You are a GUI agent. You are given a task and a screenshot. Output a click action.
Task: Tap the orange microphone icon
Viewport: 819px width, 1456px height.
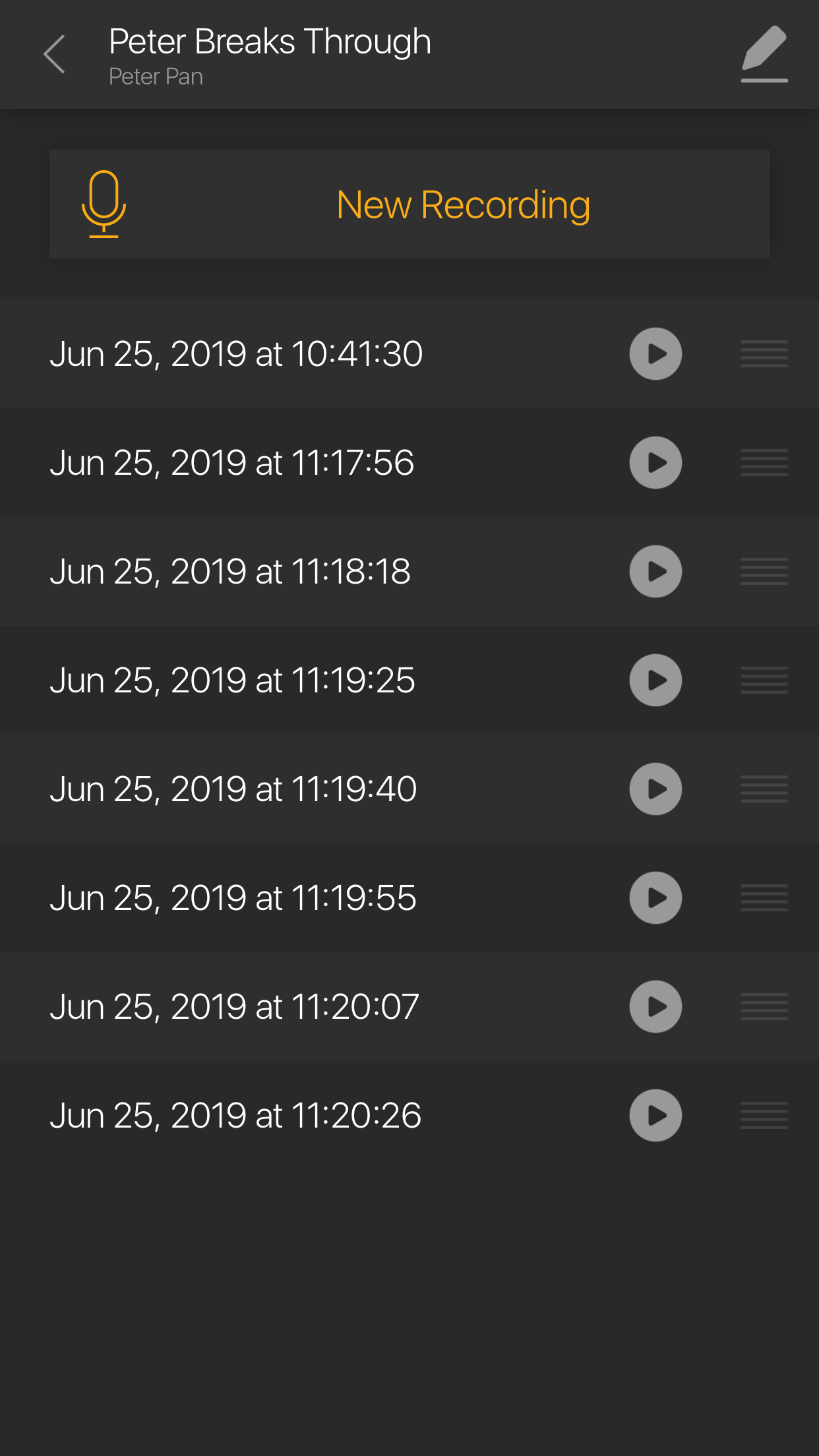pos(104,204)
